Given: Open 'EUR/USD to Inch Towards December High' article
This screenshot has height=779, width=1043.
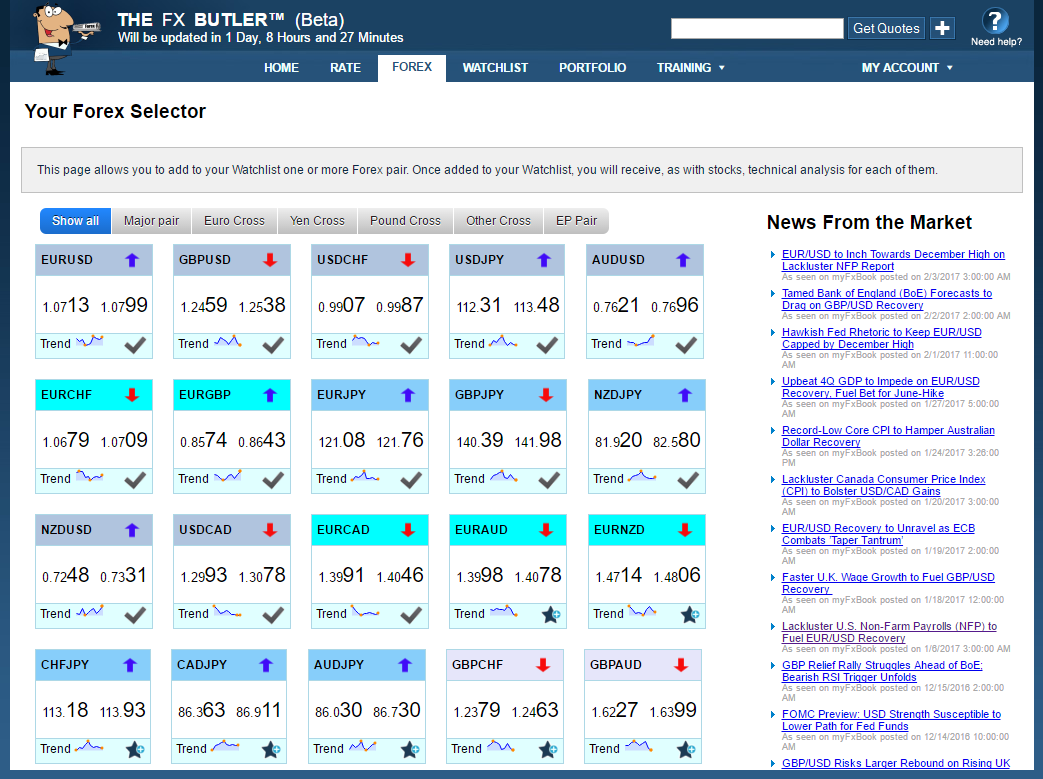Looking at the screenshot, I should (893, 260).
